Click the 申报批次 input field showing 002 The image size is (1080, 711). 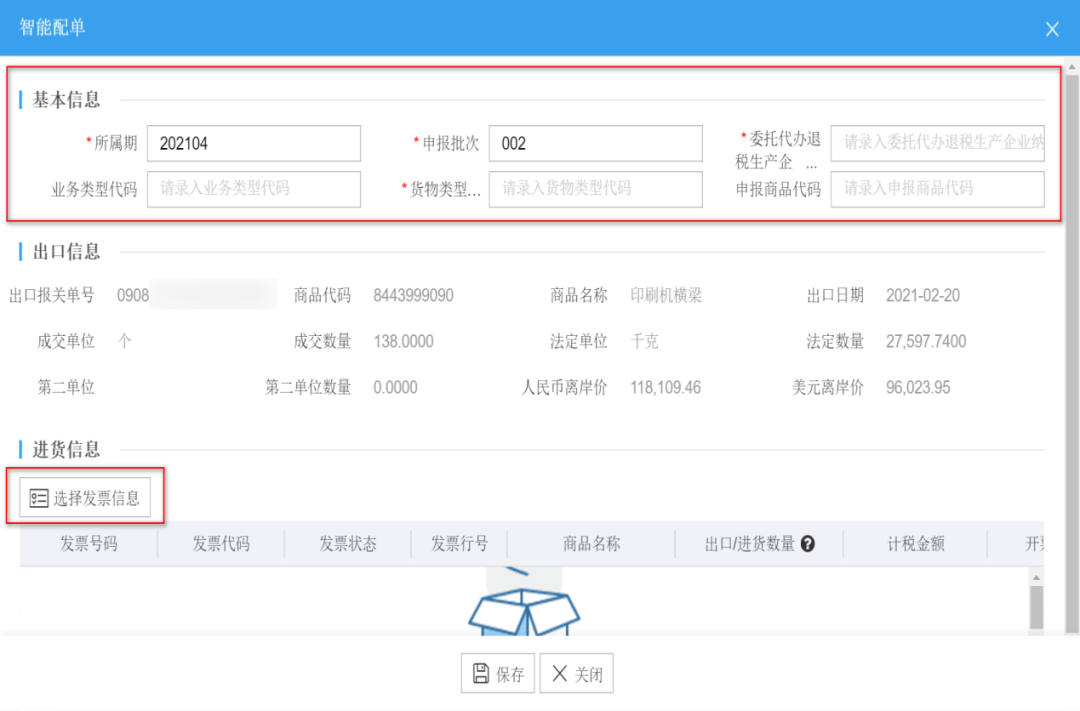595,143
